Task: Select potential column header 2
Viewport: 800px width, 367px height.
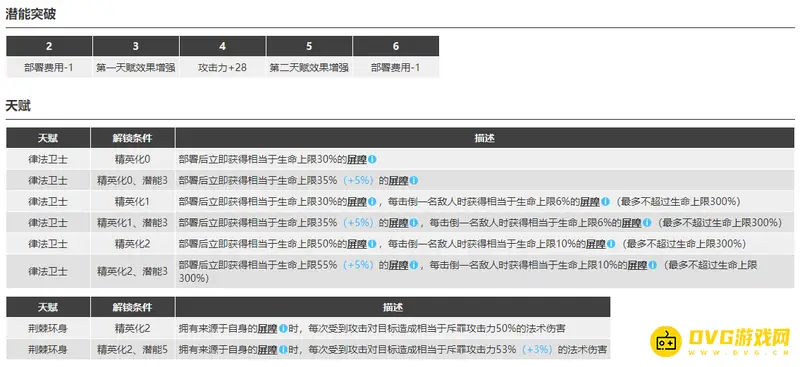Action: [49, 46]
